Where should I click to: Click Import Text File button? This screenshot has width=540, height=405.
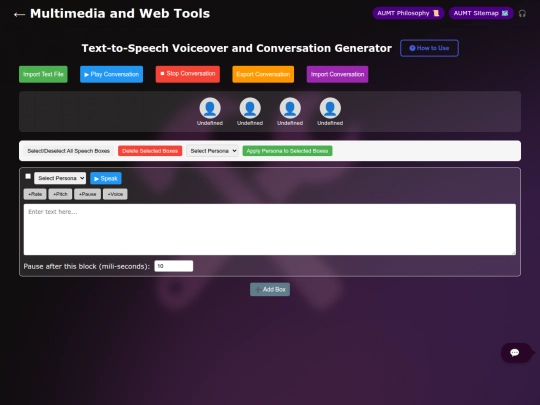[43, 74]
